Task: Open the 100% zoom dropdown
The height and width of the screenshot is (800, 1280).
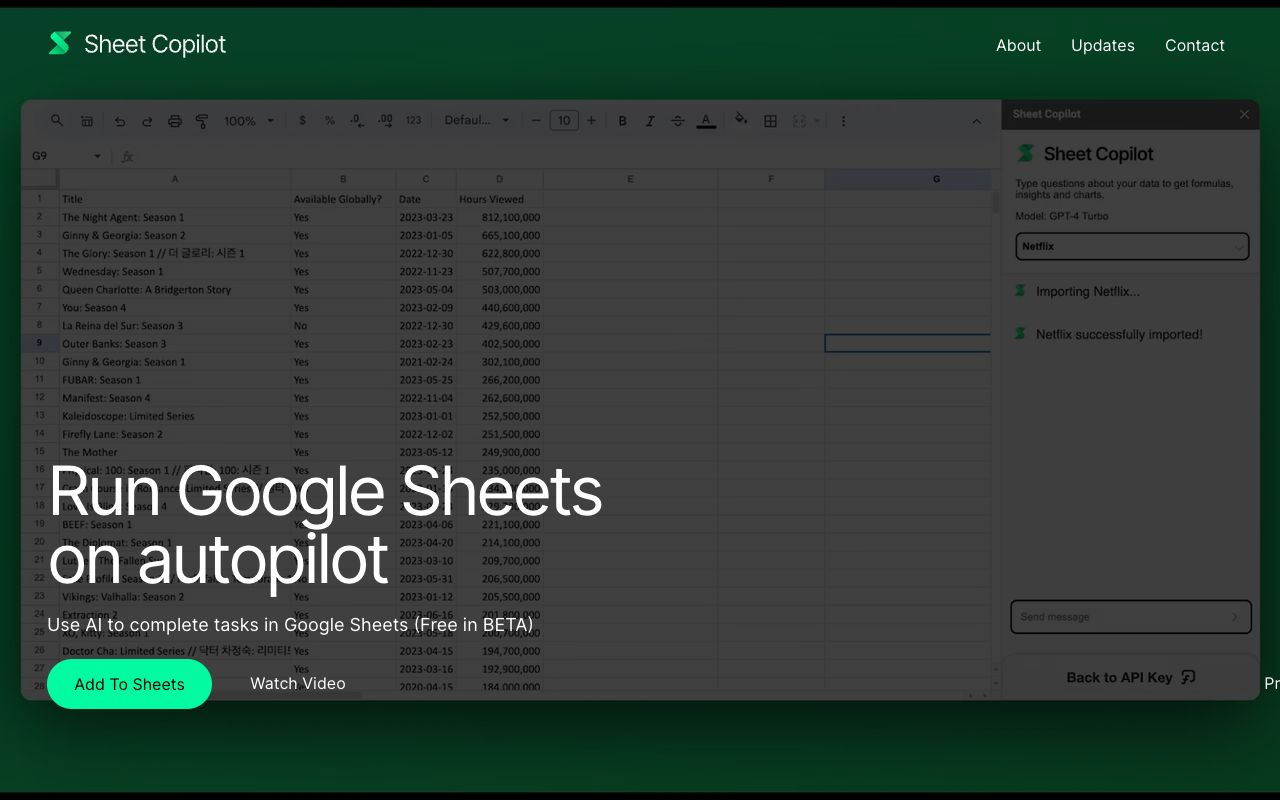Action: (x=249, y=121)
